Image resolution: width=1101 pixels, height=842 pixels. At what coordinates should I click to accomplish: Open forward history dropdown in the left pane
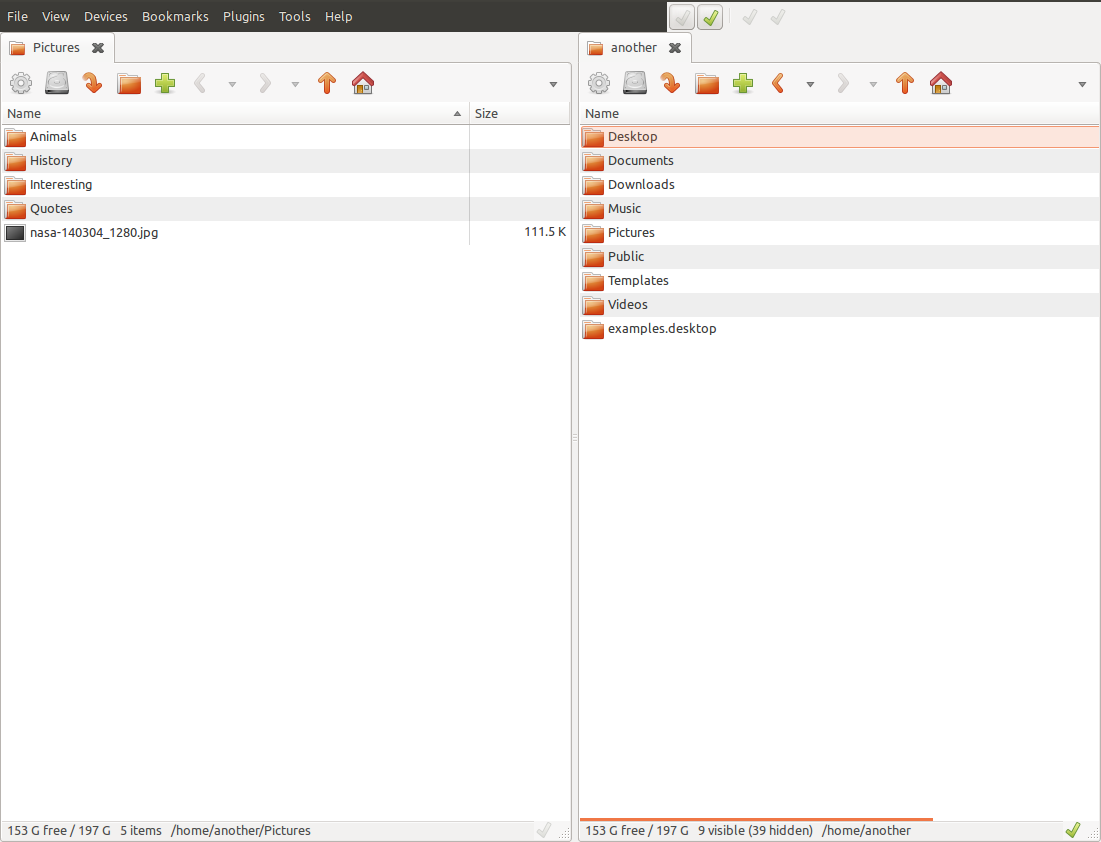tap(295, 85)
